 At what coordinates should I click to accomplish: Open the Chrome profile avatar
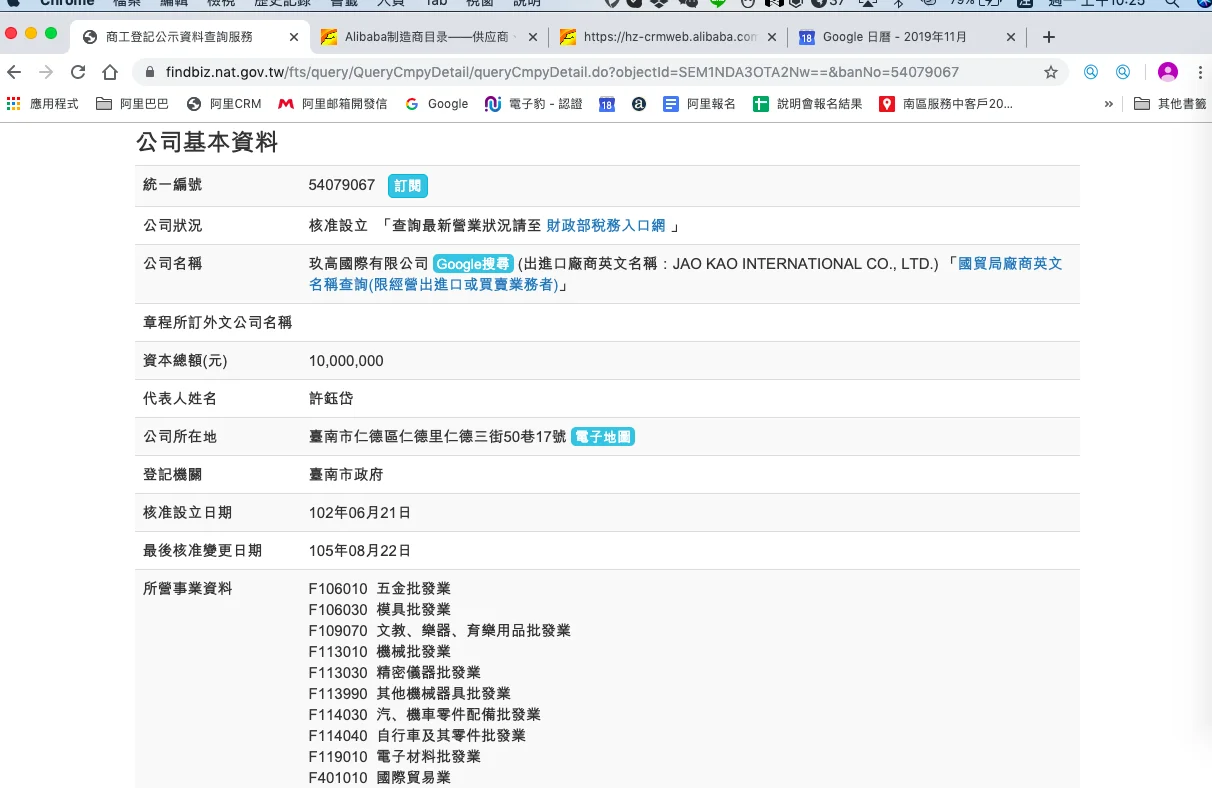(x=1167, y=72)
